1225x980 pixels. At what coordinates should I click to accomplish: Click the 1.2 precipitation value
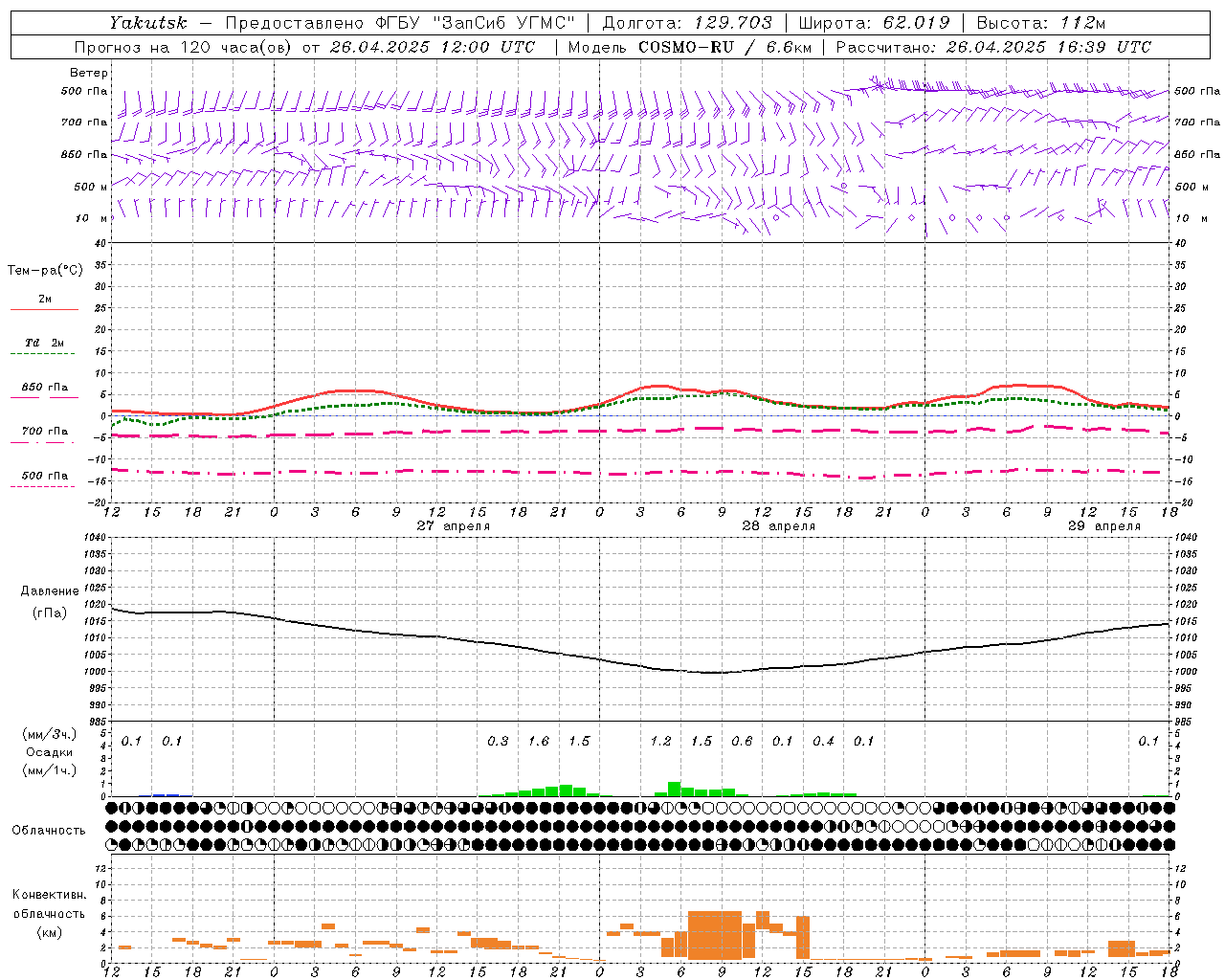[x=660, y=742]
